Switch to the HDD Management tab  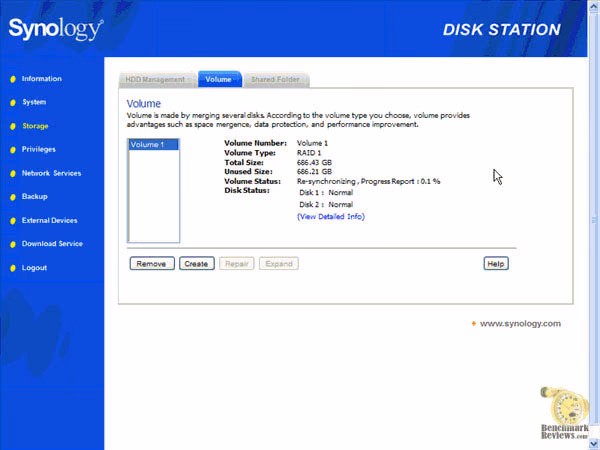click(x=157, y=79)
